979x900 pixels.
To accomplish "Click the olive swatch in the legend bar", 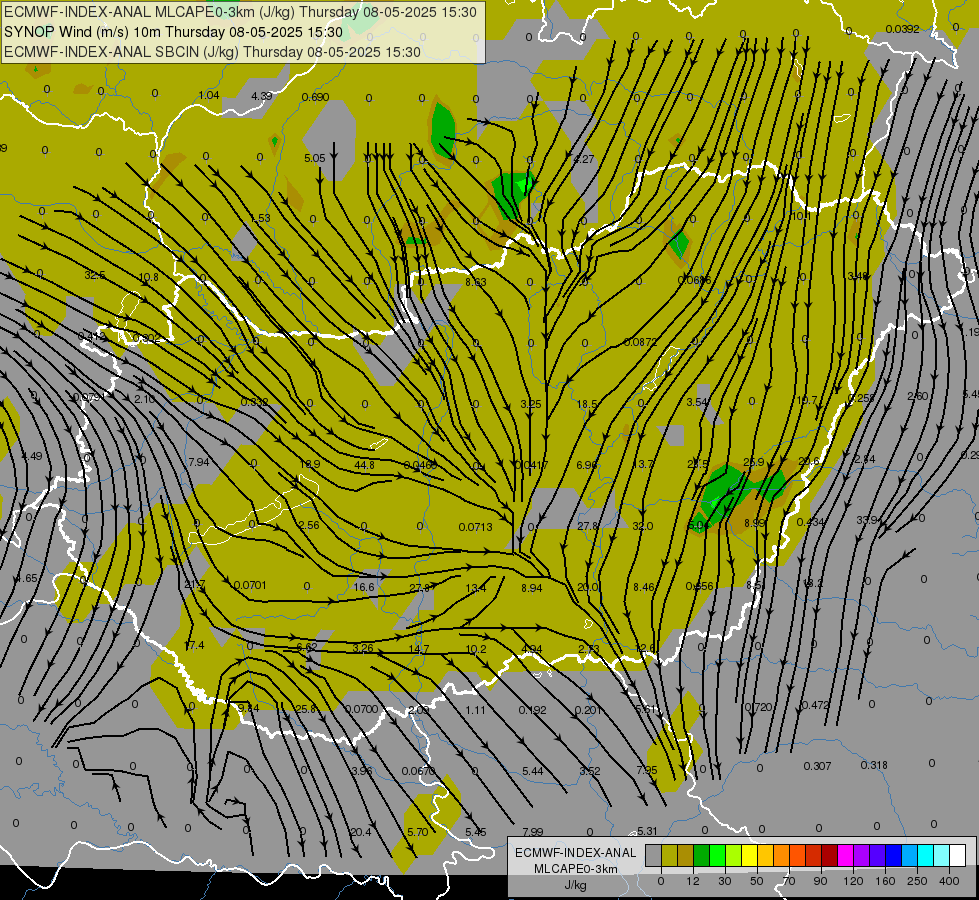I will tap(669, 856).
